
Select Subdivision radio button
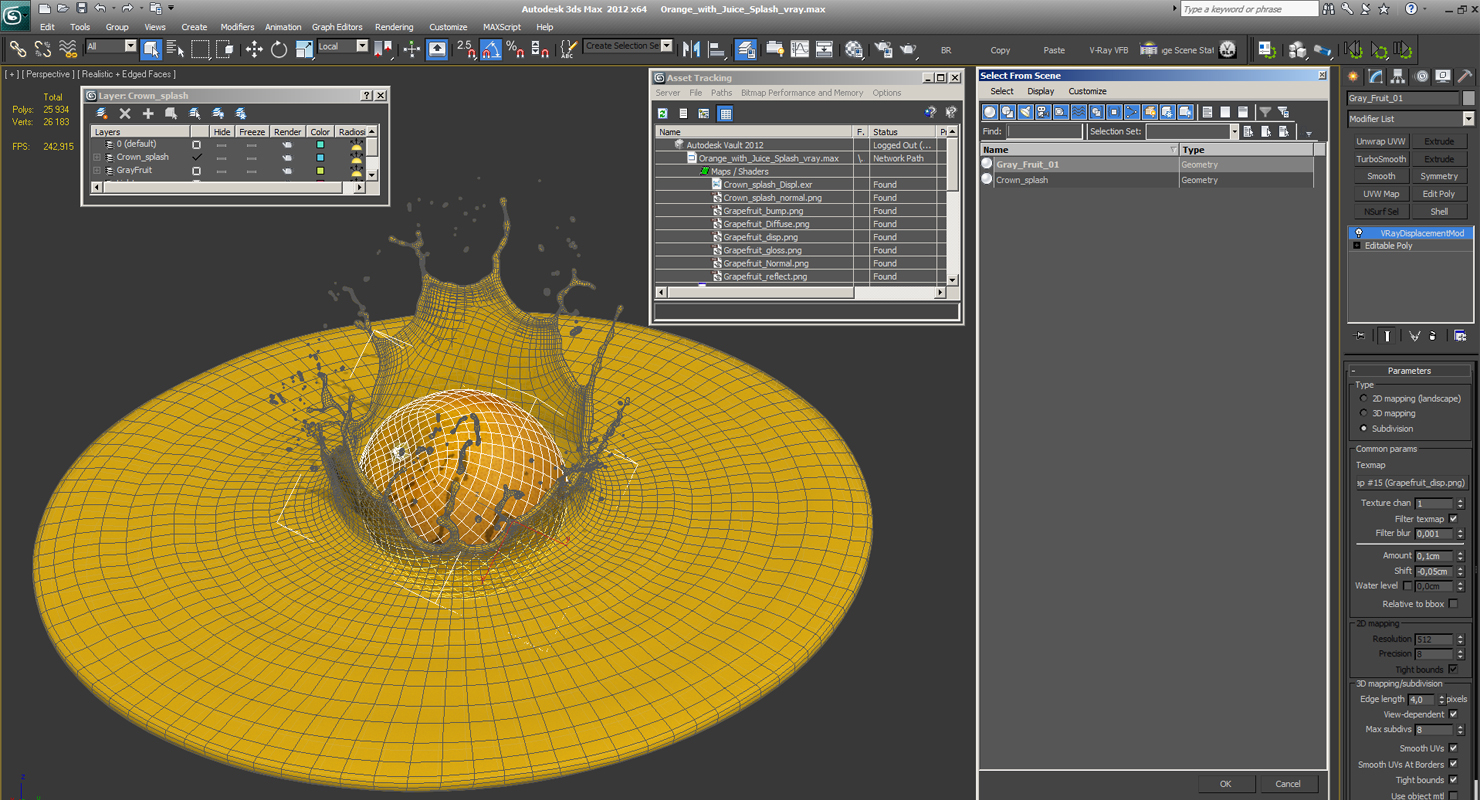[x=1364, y=428]
